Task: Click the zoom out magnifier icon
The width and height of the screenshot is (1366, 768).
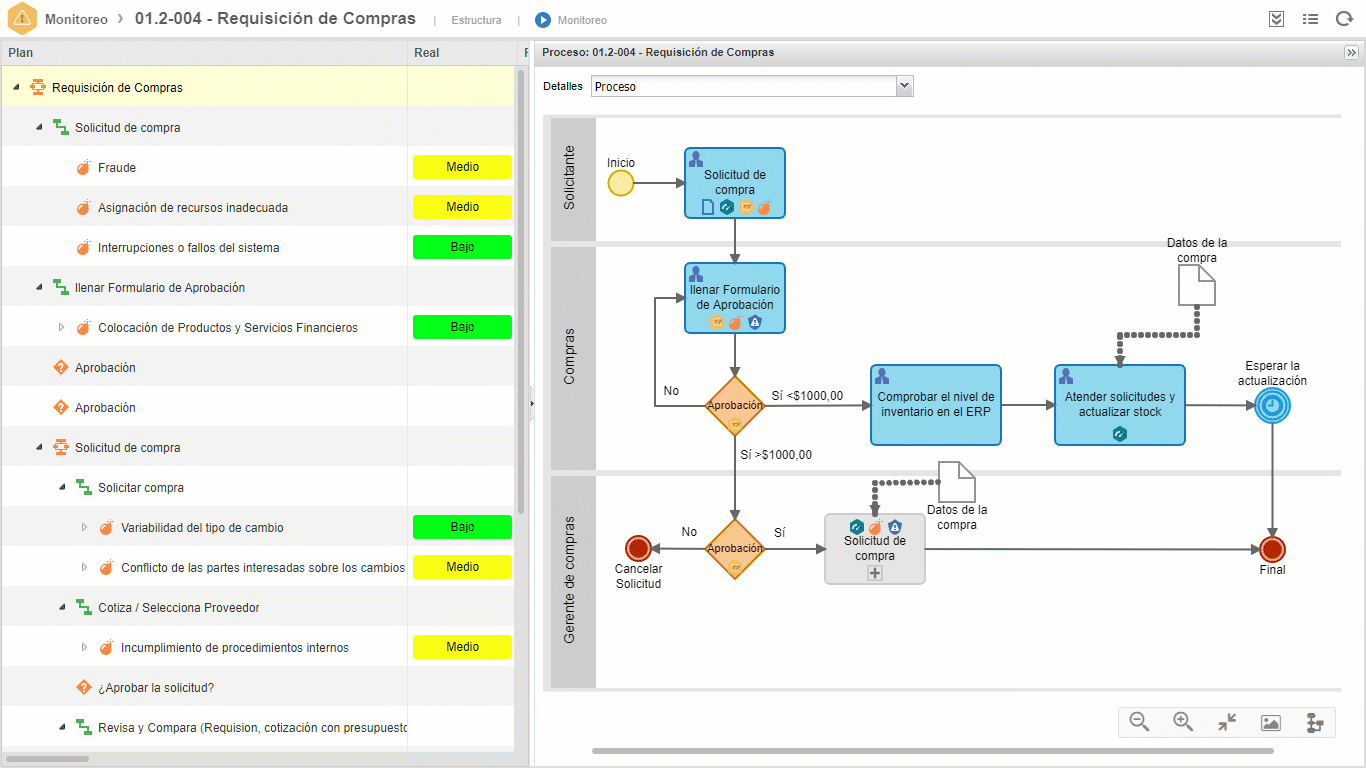Action: [x=1139, y=722]
